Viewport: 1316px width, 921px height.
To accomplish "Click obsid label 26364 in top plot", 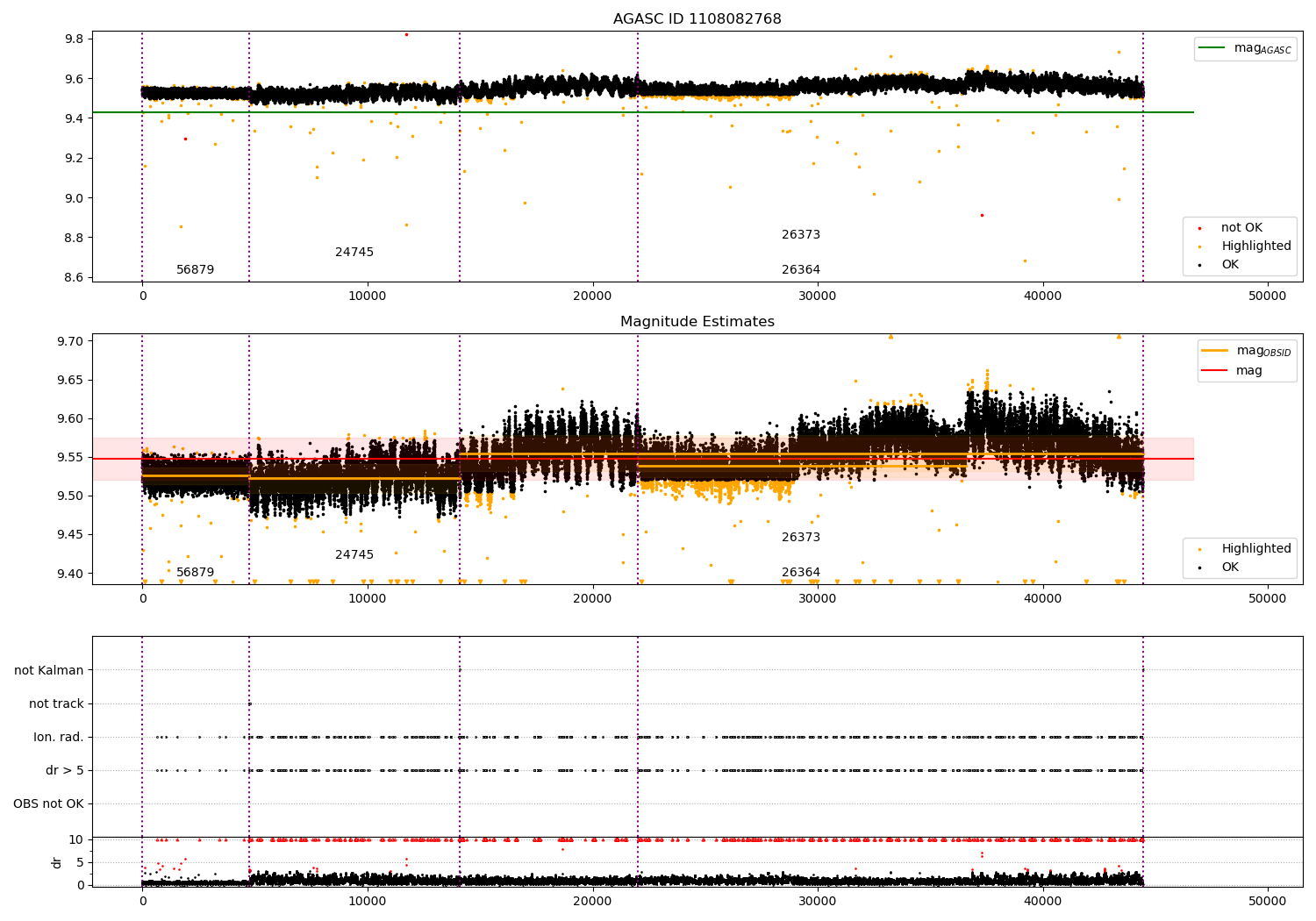I will point(801,270).
